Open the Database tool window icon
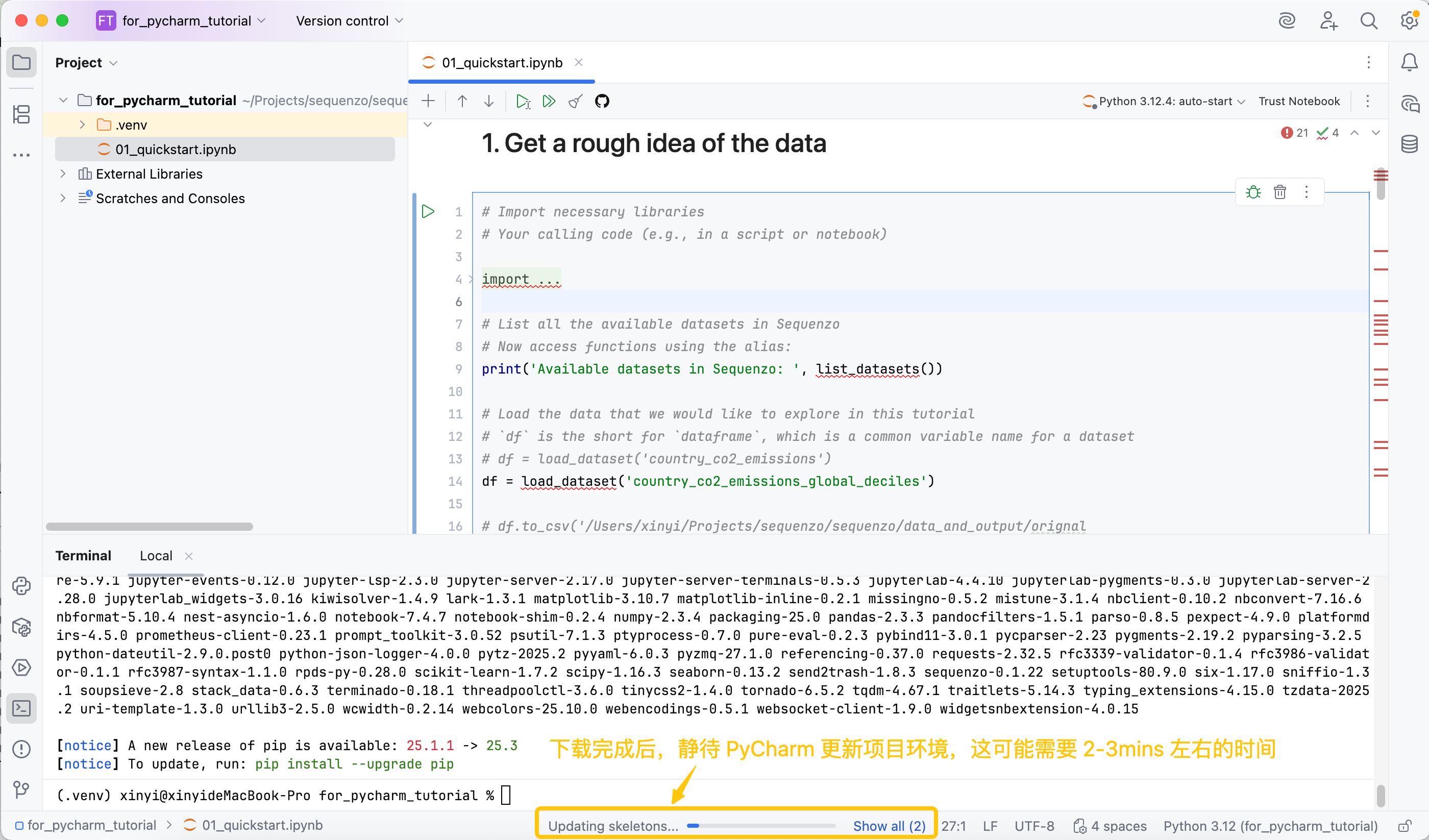The image size is (1429, 840). pos(1409,144)
